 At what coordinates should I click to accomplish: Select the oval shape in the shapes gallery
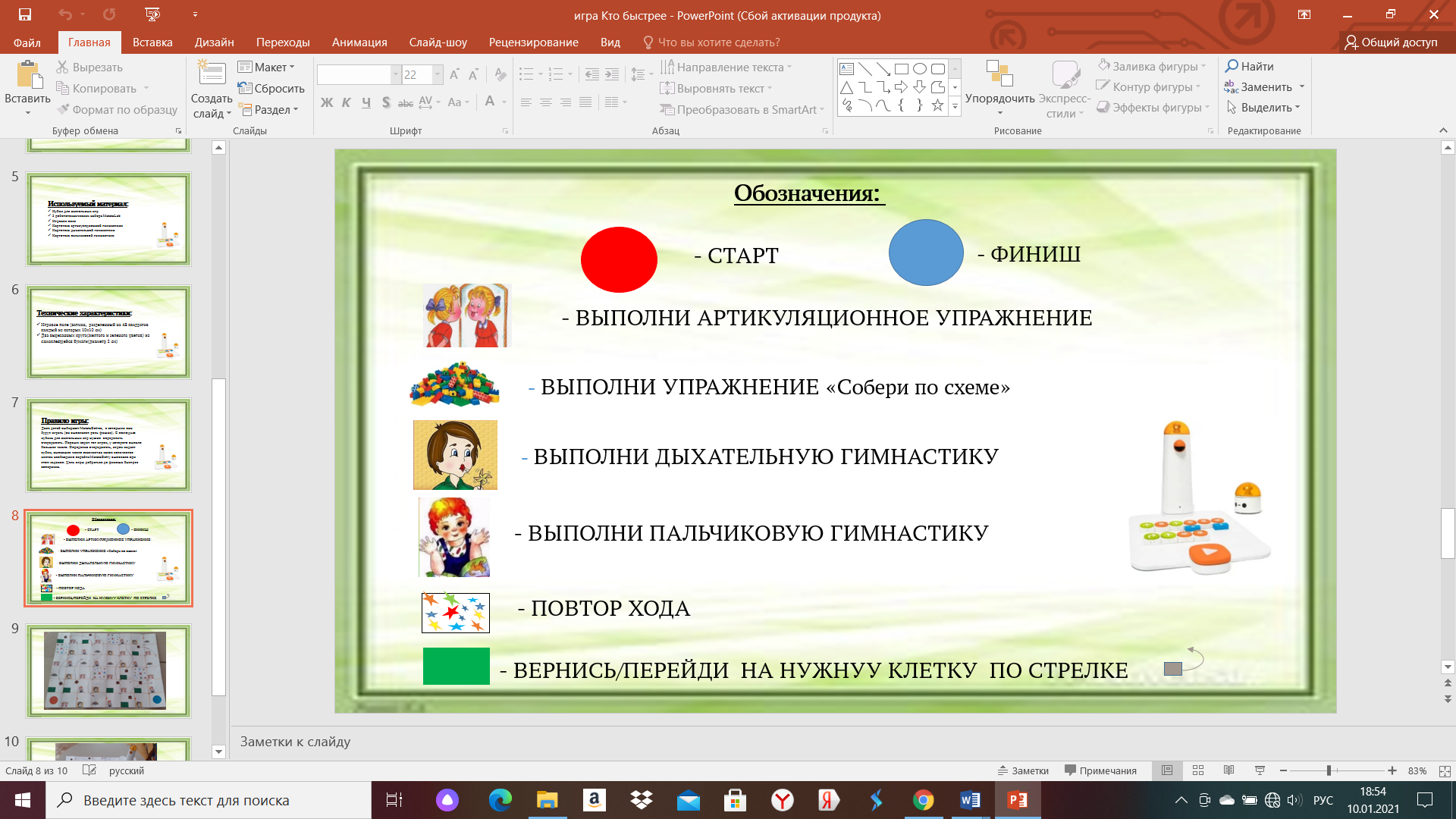(919, 68)
